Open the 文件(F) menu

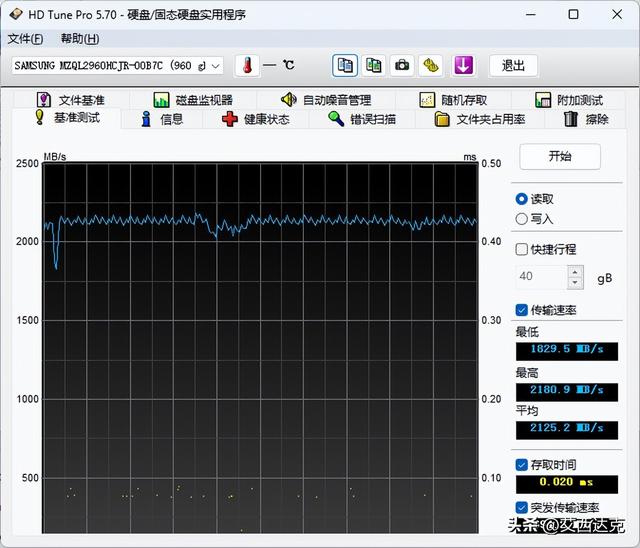point(25,39)
